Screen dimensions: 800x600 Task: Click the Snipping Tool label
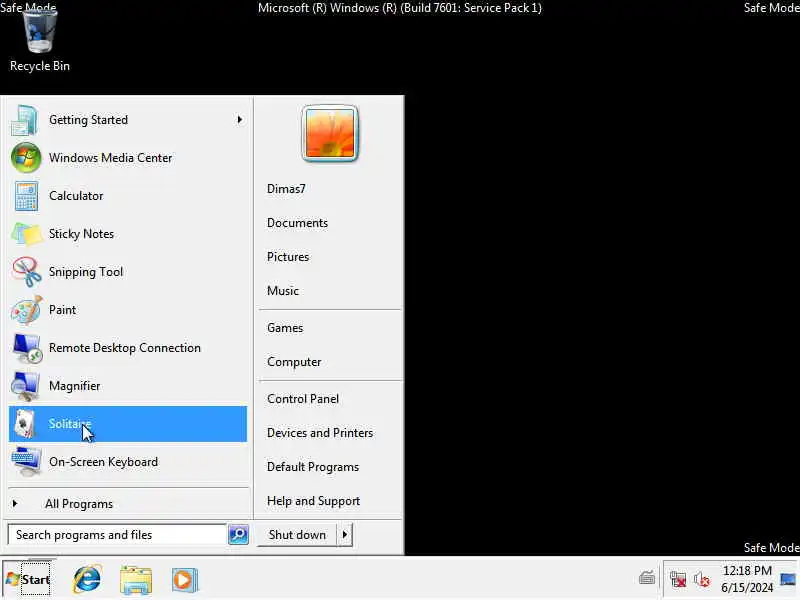click(86, 272)
